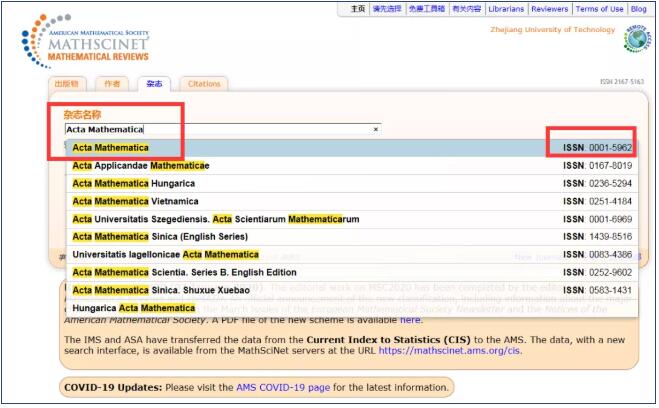Choose Acta Applicandae Mathematicae from suggestions
Image resolution: width=659 pixels, height=408 pixels.
pyautogui.click(x=141, y=166)
